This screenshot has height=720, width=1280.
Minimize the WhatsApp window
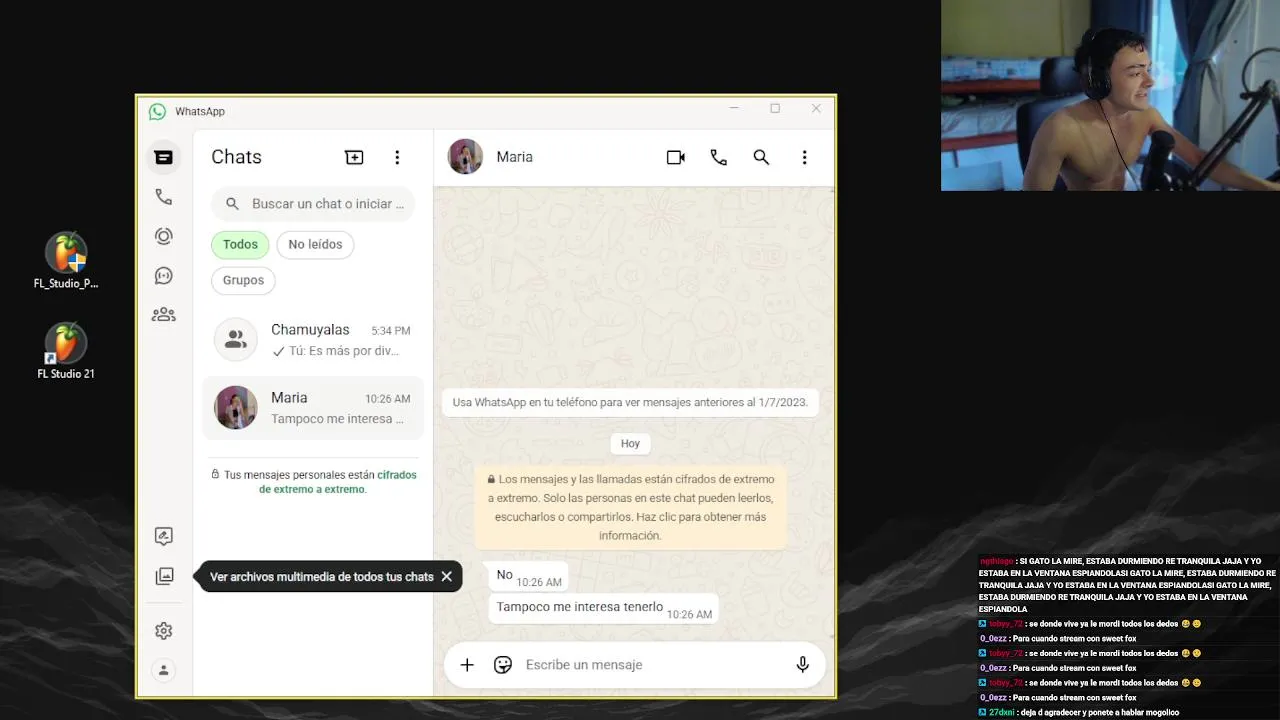[734, 108]
